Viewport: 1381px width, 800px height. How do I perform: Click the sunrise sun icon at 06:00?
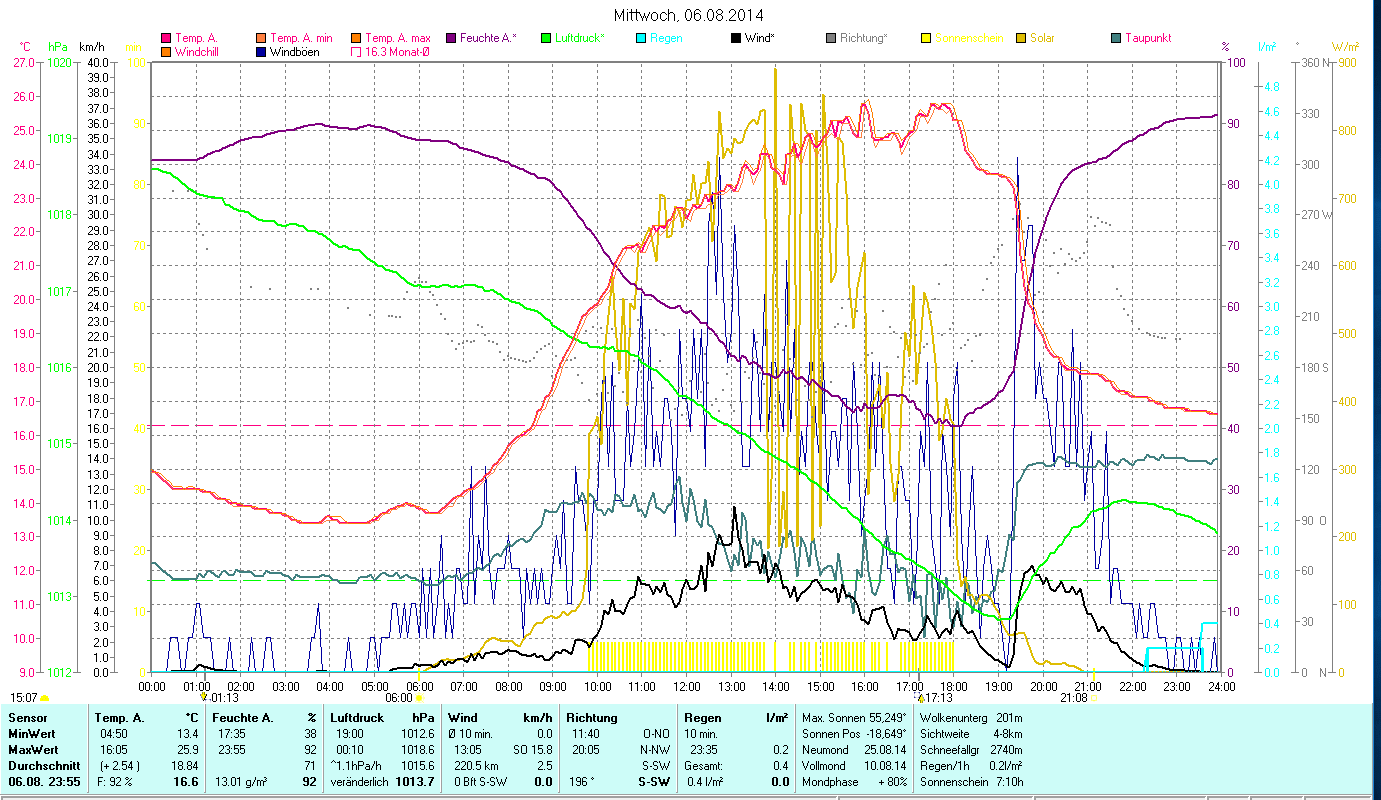pyautogui.click(x=419, y=698)
